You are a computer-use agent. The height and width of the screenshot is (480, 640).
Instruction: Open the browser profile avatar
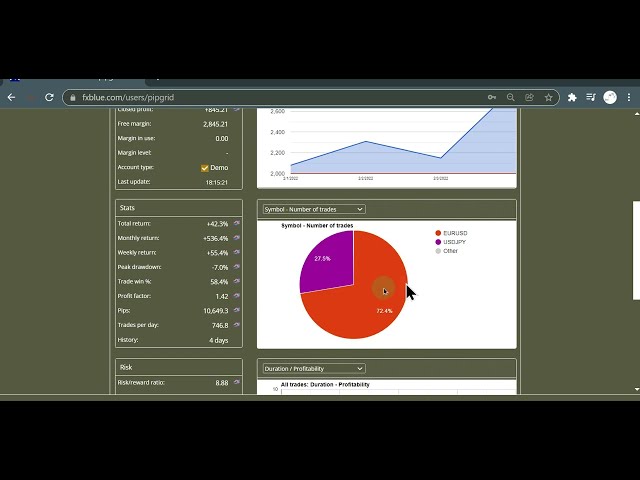point(610,97)
